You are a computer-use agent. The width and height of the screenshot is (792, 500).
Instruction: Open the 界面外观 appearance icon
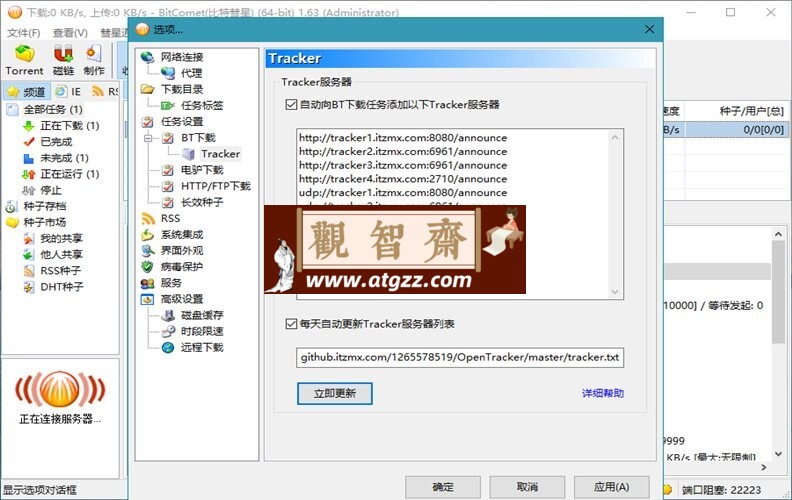coord(147,251)
